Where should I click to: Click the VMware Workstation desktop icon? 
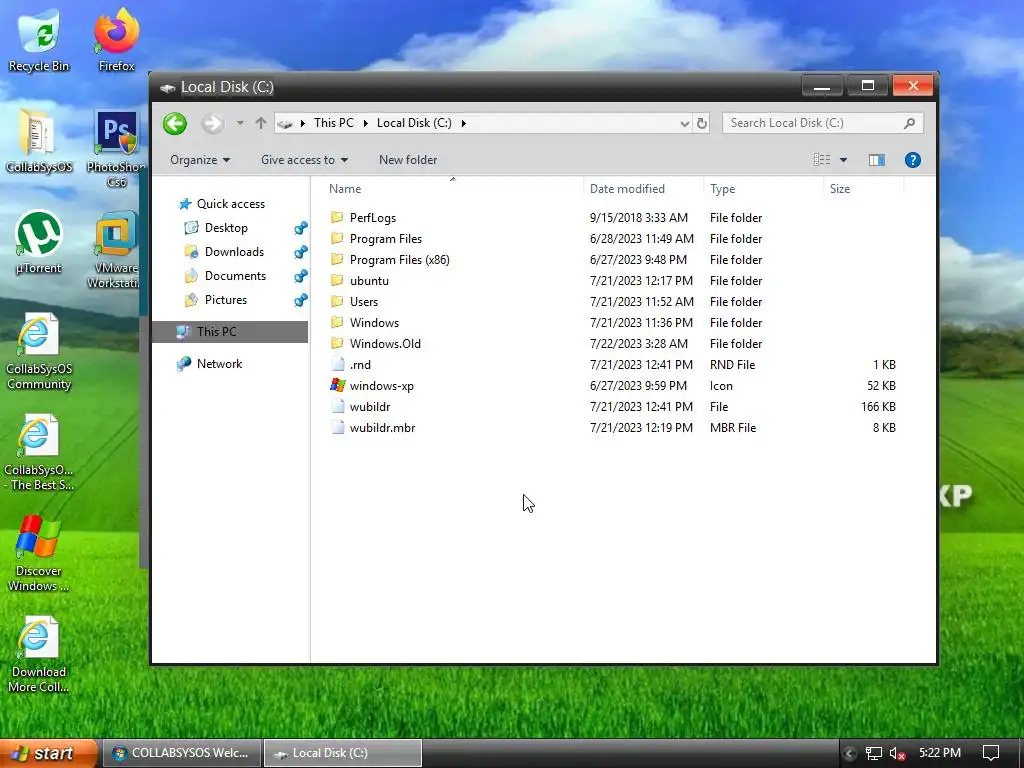point(115,250)
